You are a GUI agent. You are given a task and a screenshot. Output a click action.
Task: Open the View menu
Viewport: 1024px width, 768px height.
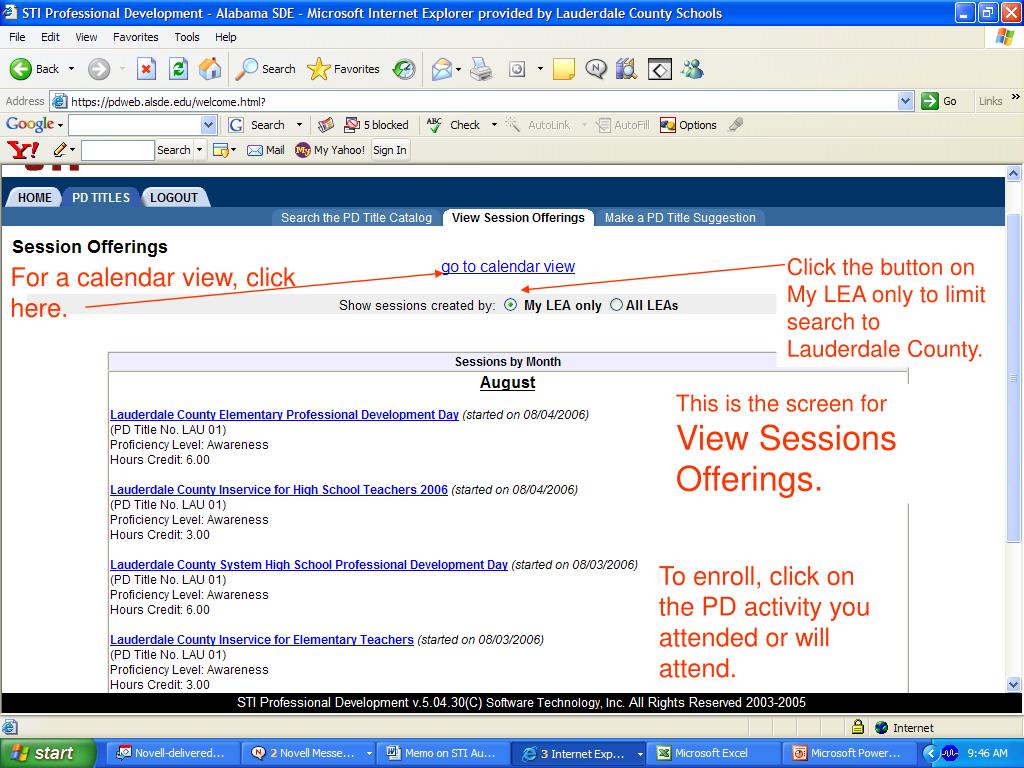86,37
